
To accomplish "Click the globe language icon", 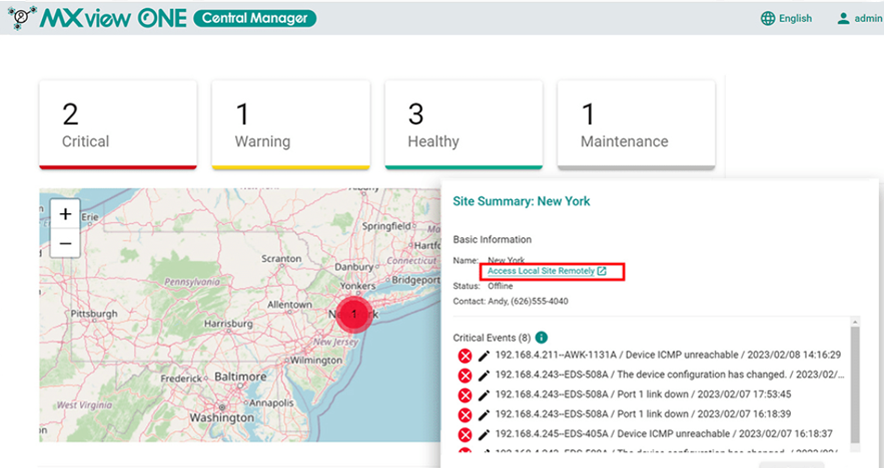I will 768,18.
